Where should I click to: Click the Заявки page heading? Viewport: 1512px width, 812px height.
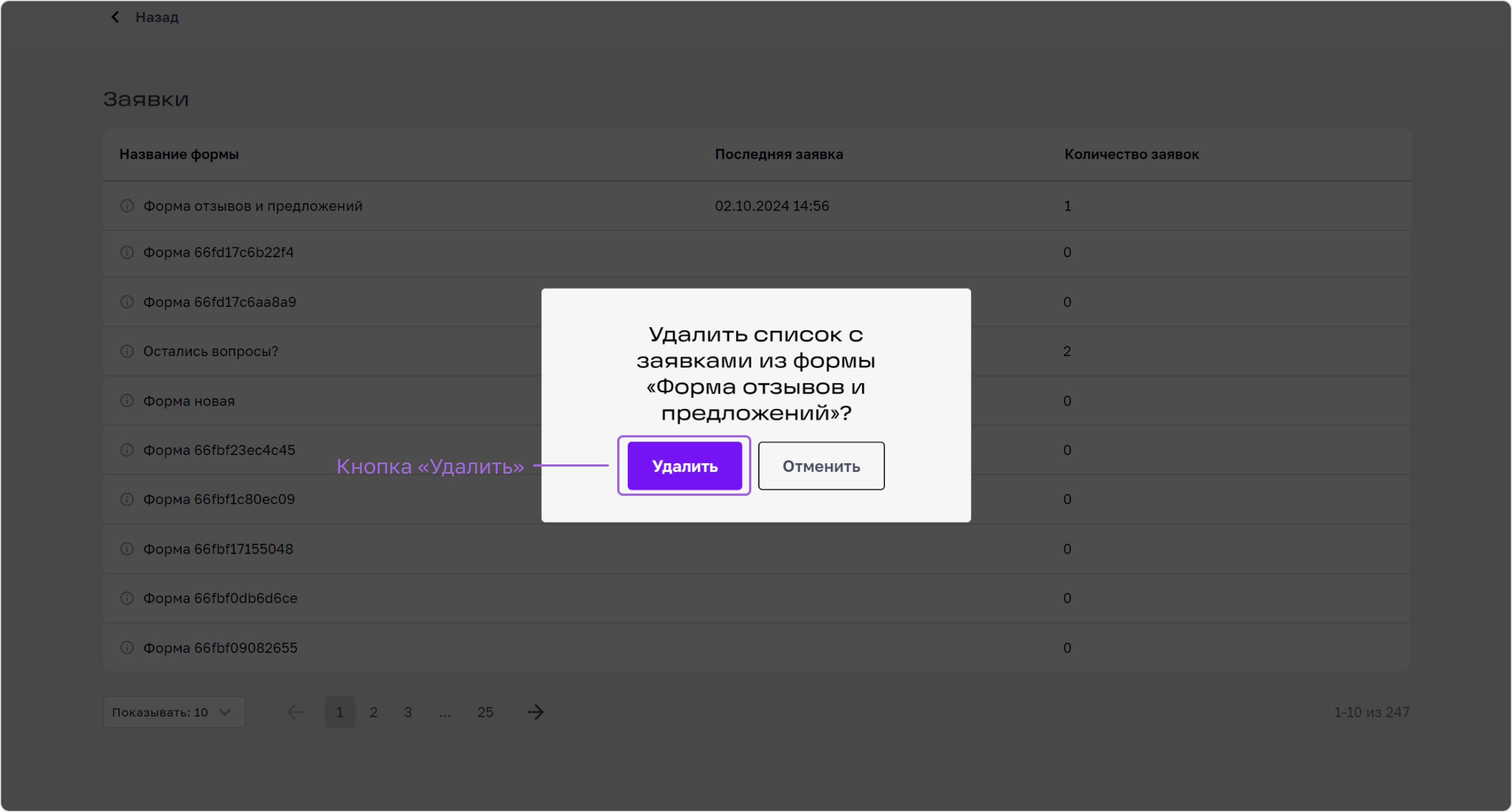click(x=146, y=99)
